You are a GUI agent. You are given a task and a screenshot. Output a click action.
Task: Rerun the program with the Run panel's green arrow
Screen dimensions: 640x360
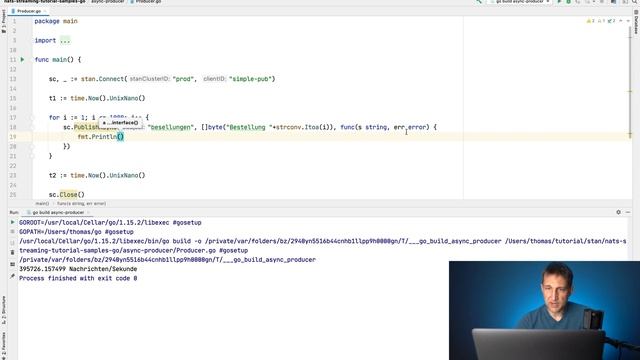[x=12, y=222]
